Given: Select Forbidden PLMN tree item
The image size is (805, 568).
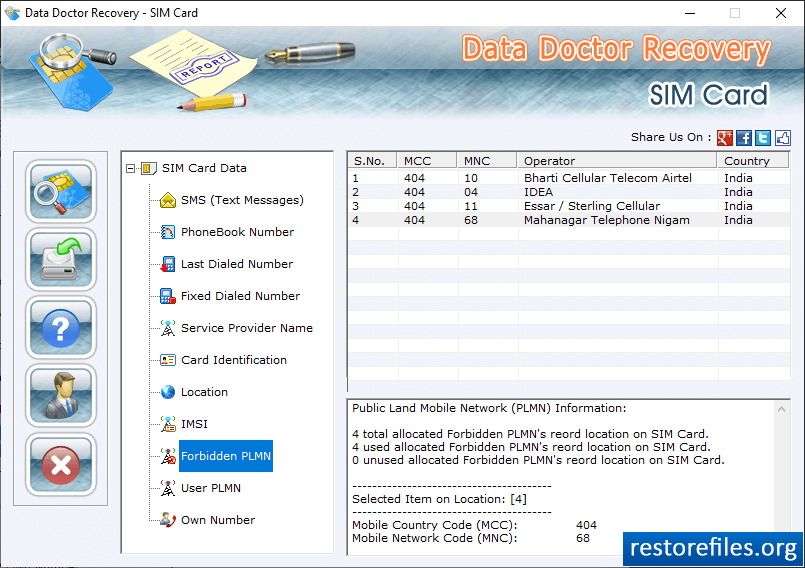Looking at the screenshot, I should click(226, 456).
